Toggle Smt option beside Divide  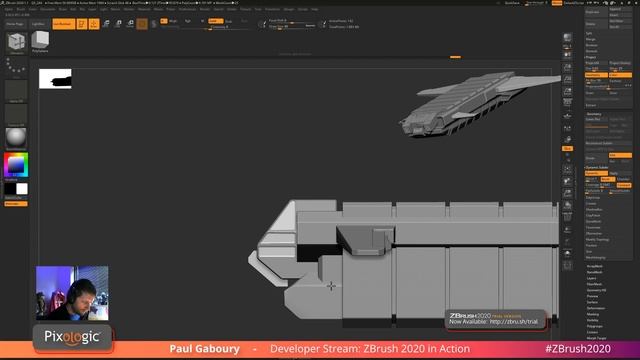(x=620, y=155)
